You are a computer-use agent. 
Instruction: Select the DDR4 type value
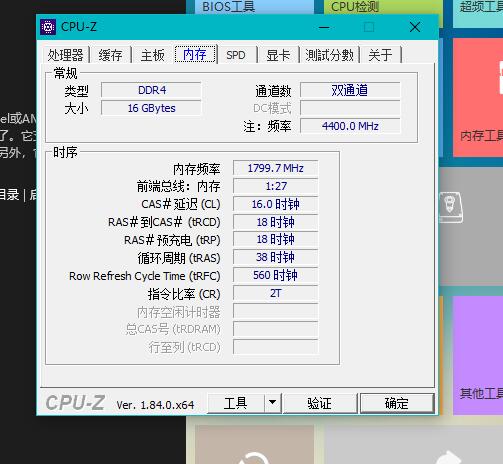(x=151, y=90)
